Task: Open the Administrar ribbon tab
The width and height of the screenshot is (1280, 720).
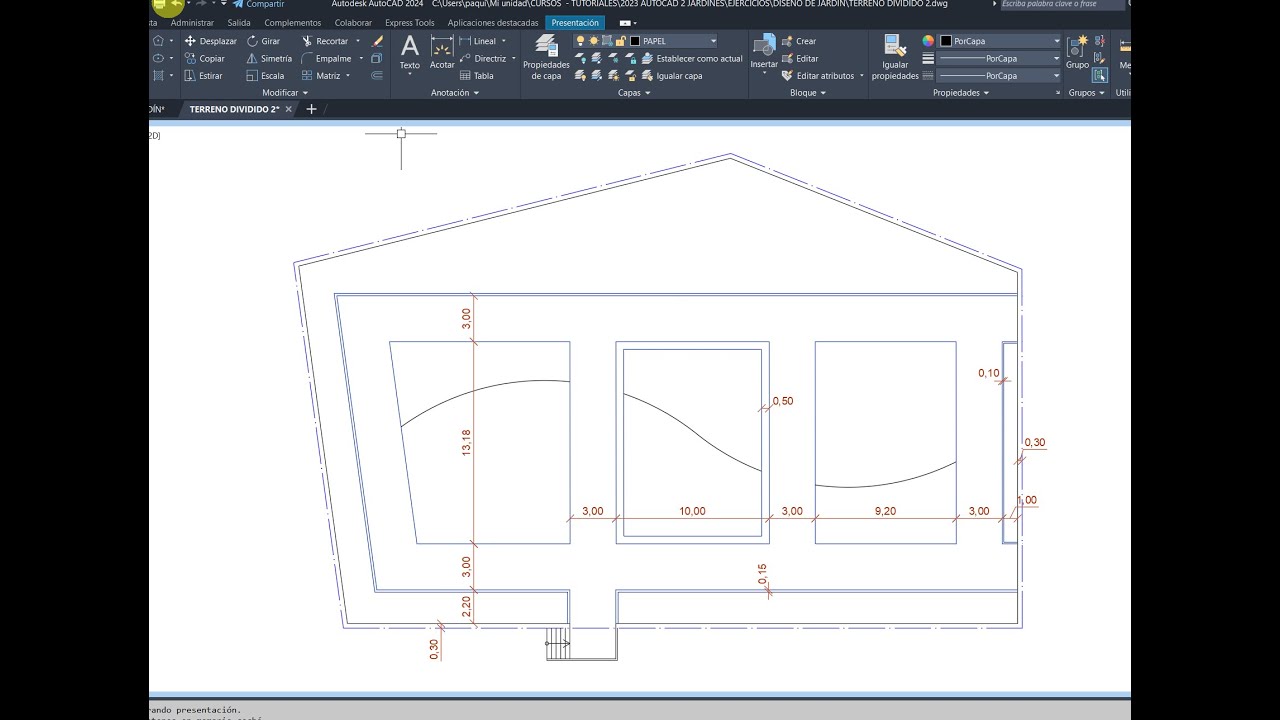Action: coord(192,22)
